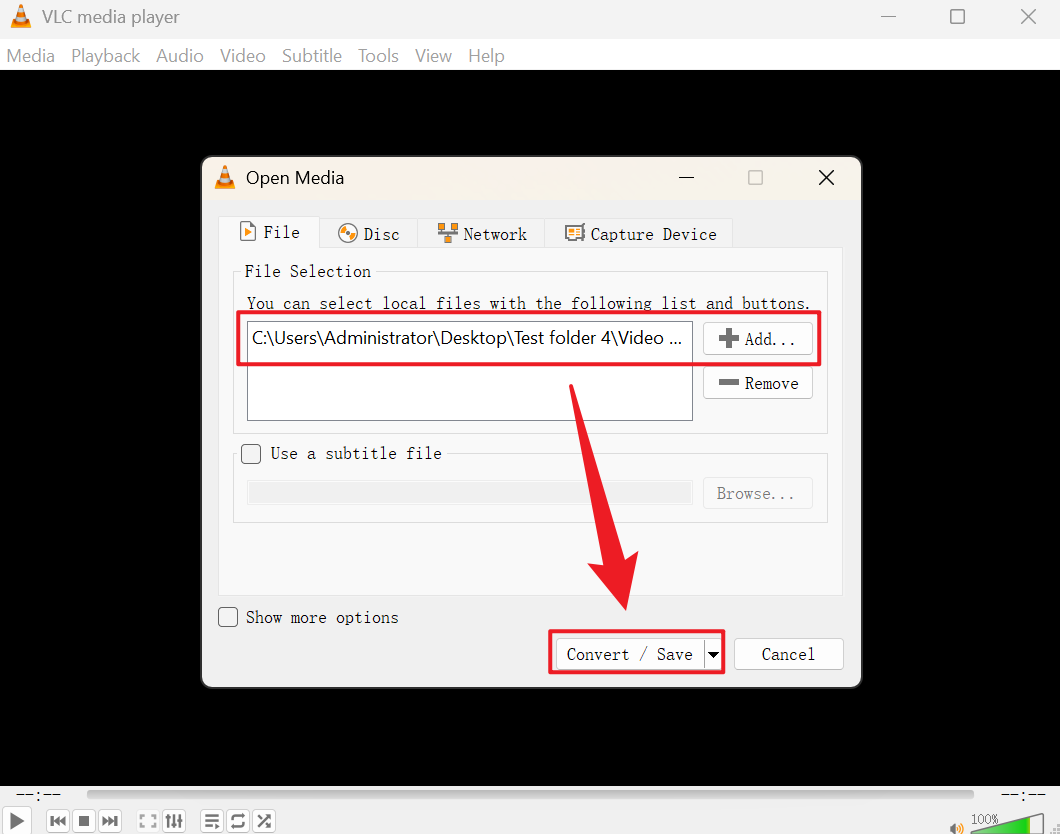Click the Play button in VLC controls
Image resolution: width=1060 pixels, height=834 pixels.
16,820
